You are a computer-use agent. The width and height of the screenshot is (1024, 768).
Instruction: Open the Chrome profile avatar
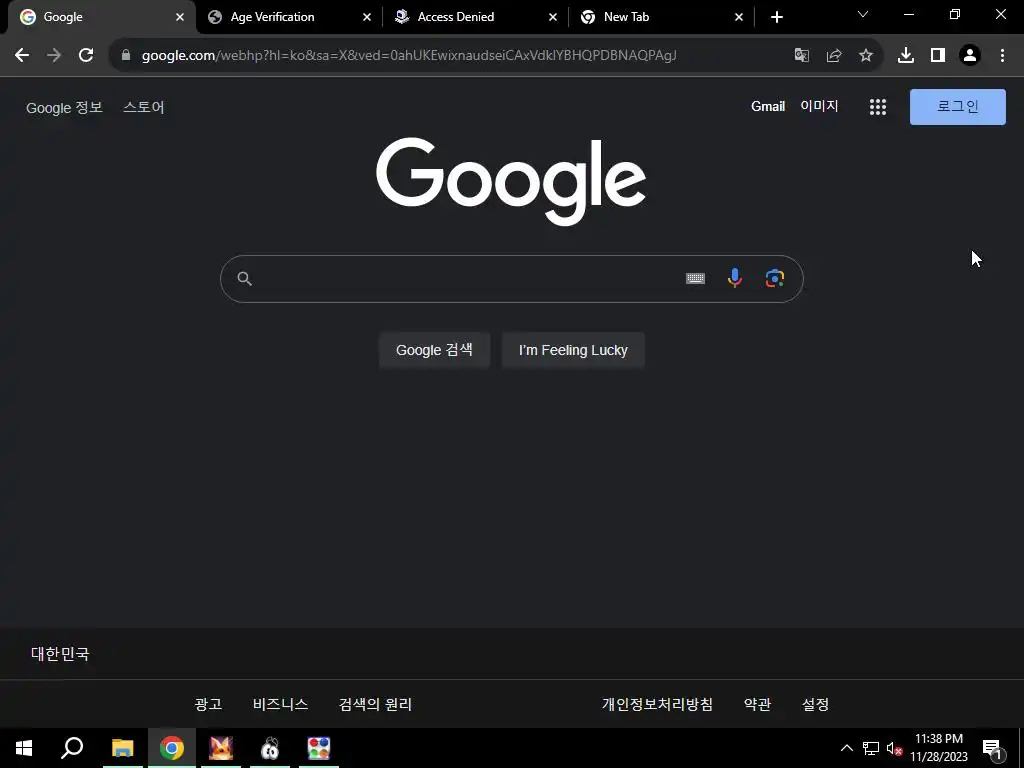[x=970, y=56]
